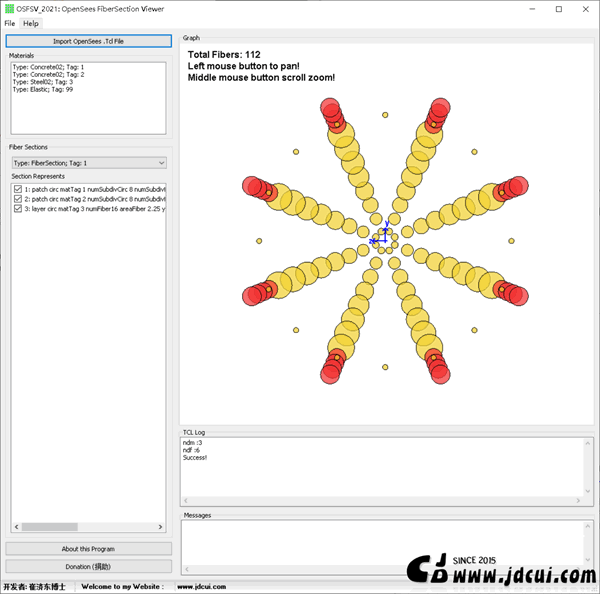Select material Type: Elastic; Tag: 99
The width and height of the screenshot is (600, 594).
[42, 89]
